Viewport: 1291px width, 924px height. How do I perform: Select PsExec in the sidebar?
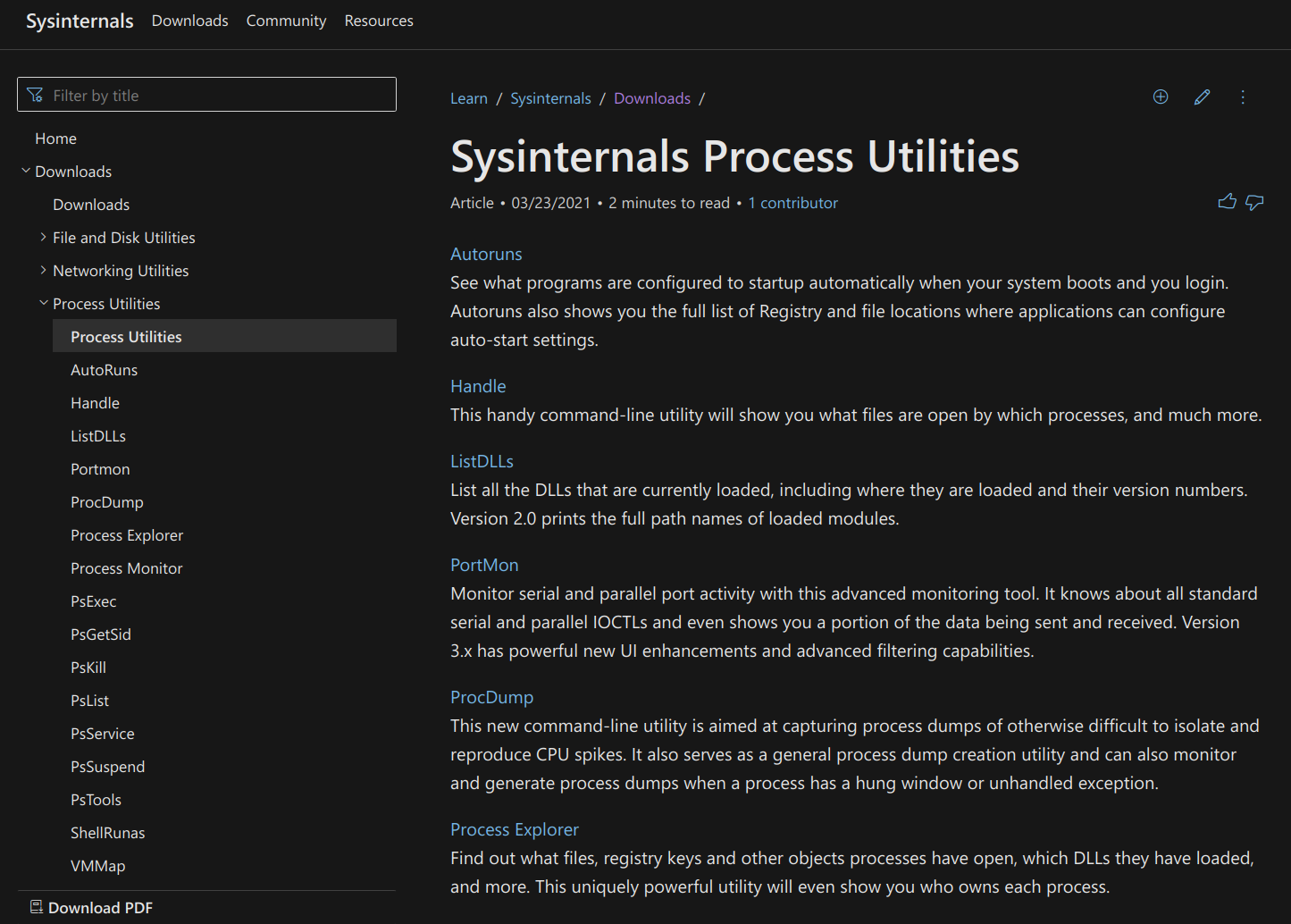tap(94, 601)
